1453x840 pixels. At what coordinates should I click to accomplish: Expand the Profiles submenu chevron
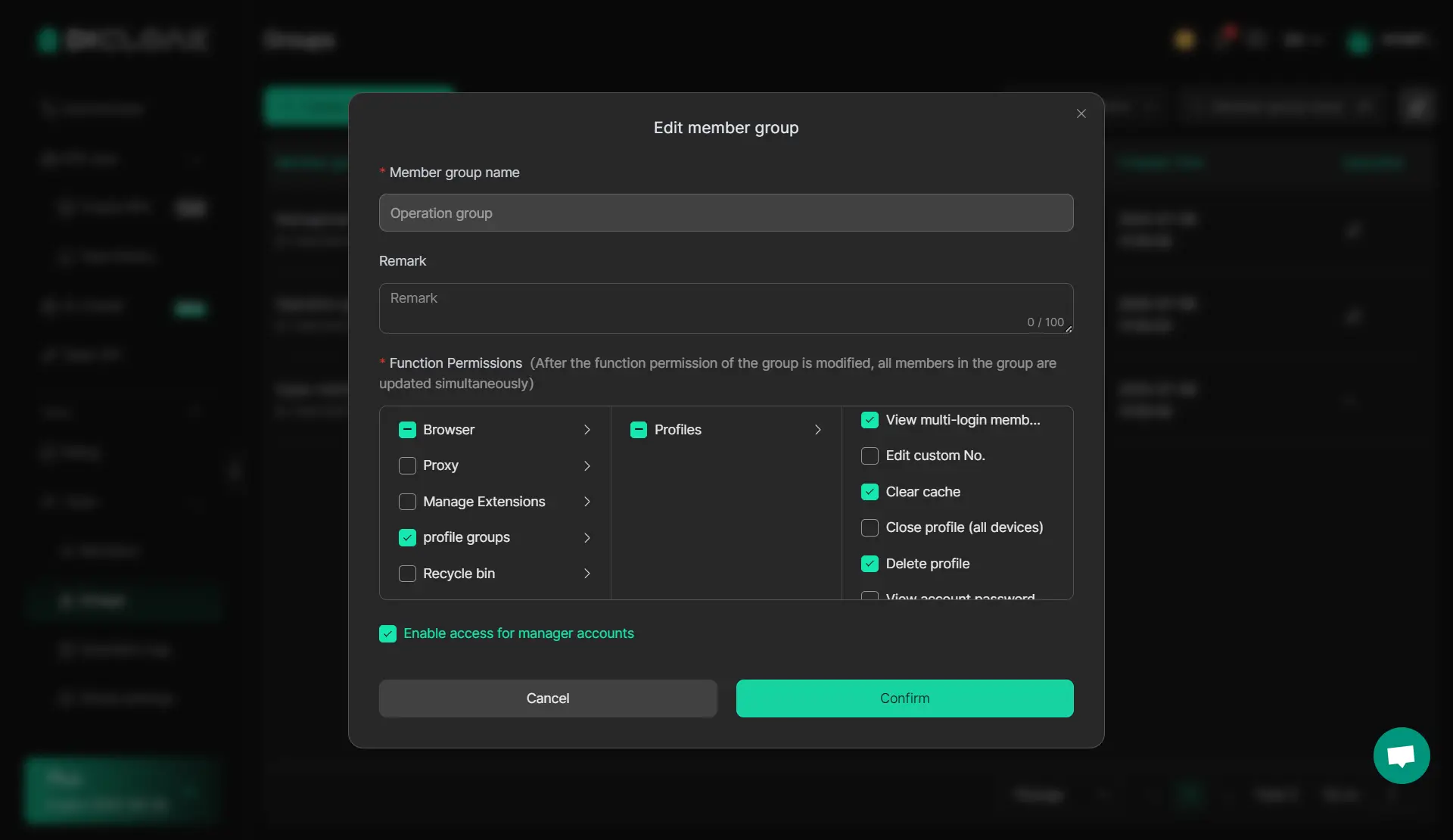coord(817,430)
